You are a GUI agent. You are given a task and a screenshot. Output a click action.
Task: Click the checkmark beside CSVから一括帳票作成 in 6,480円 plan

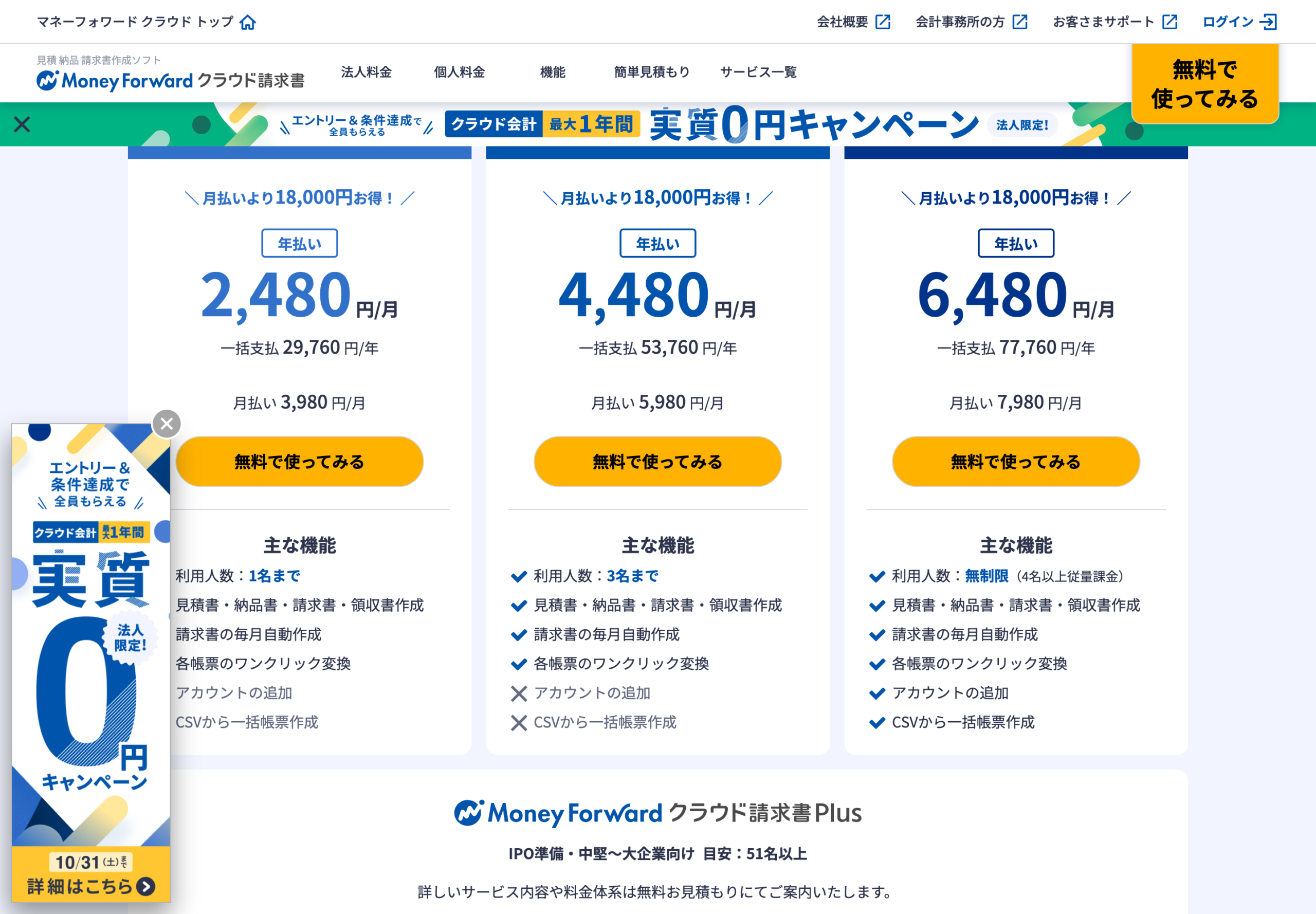click(x=877, y=723)
